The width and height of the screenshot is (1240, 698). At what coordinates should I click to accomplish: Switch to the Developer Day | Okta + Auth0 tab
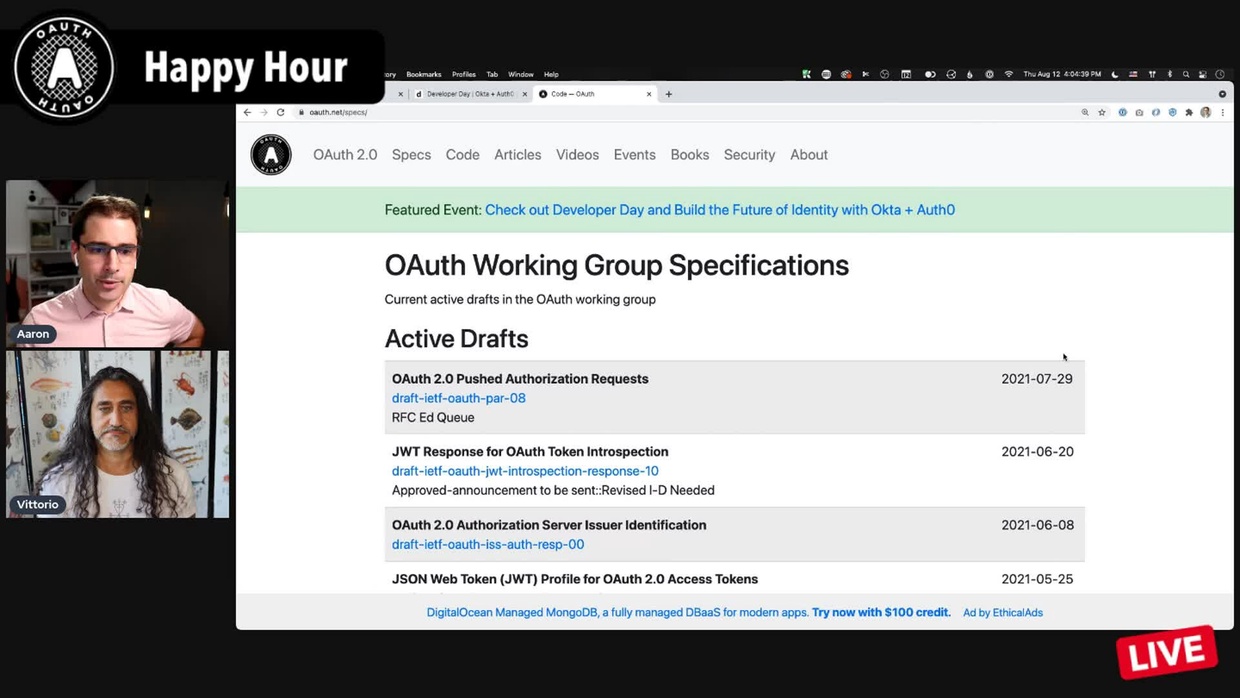469,94
